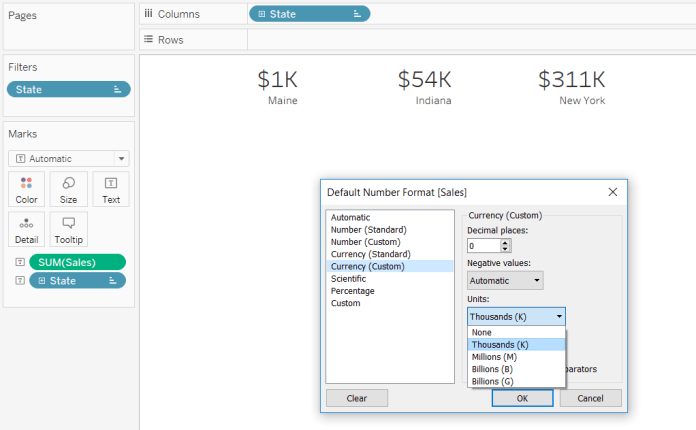696x430 pixels.
Task: Click OK to apply number format
Action: pos(522,398)
